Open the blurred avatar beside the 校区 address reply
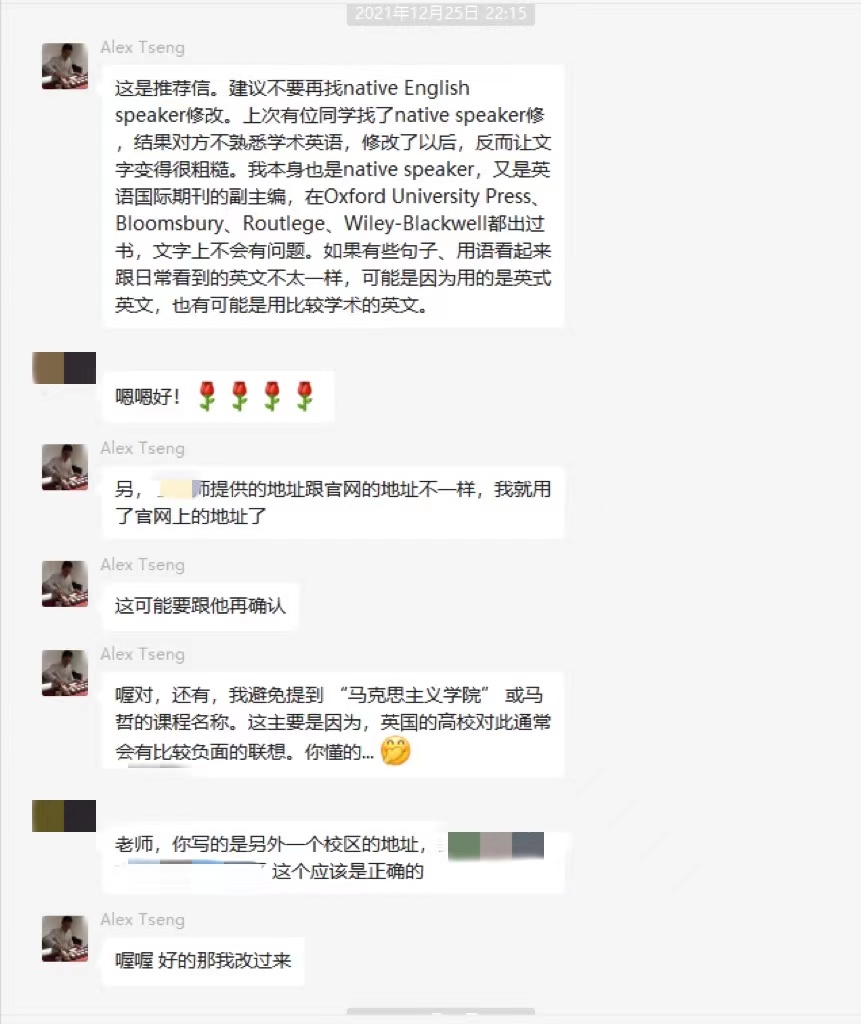This screenshot has width=861, height=1024. point(64,816)
